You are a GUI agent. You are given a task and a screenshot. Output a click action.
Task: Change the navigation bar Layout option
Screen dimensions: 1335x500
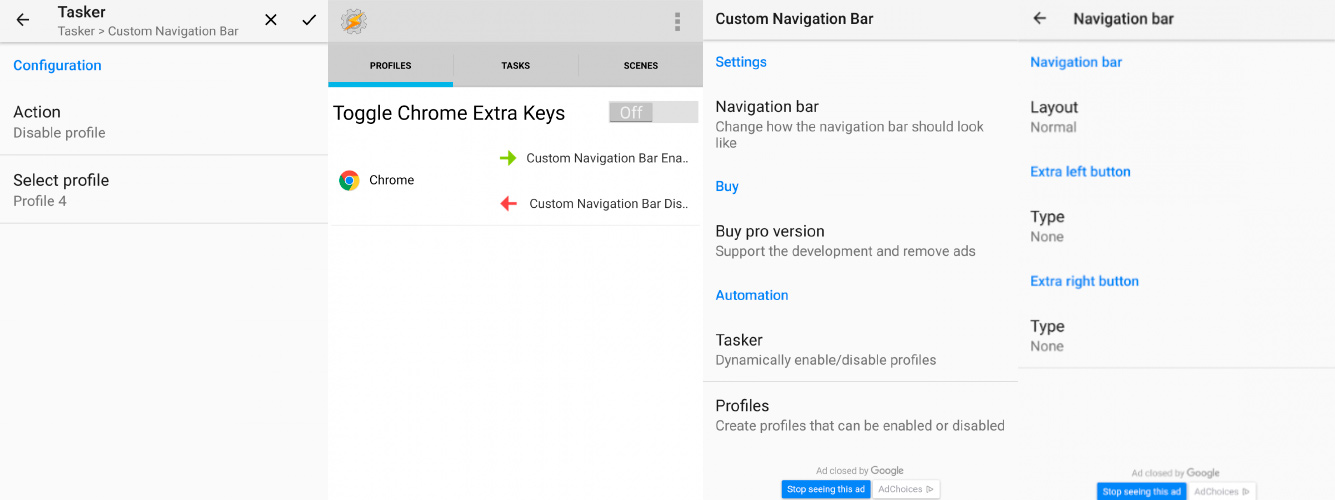coord(1176,116)
